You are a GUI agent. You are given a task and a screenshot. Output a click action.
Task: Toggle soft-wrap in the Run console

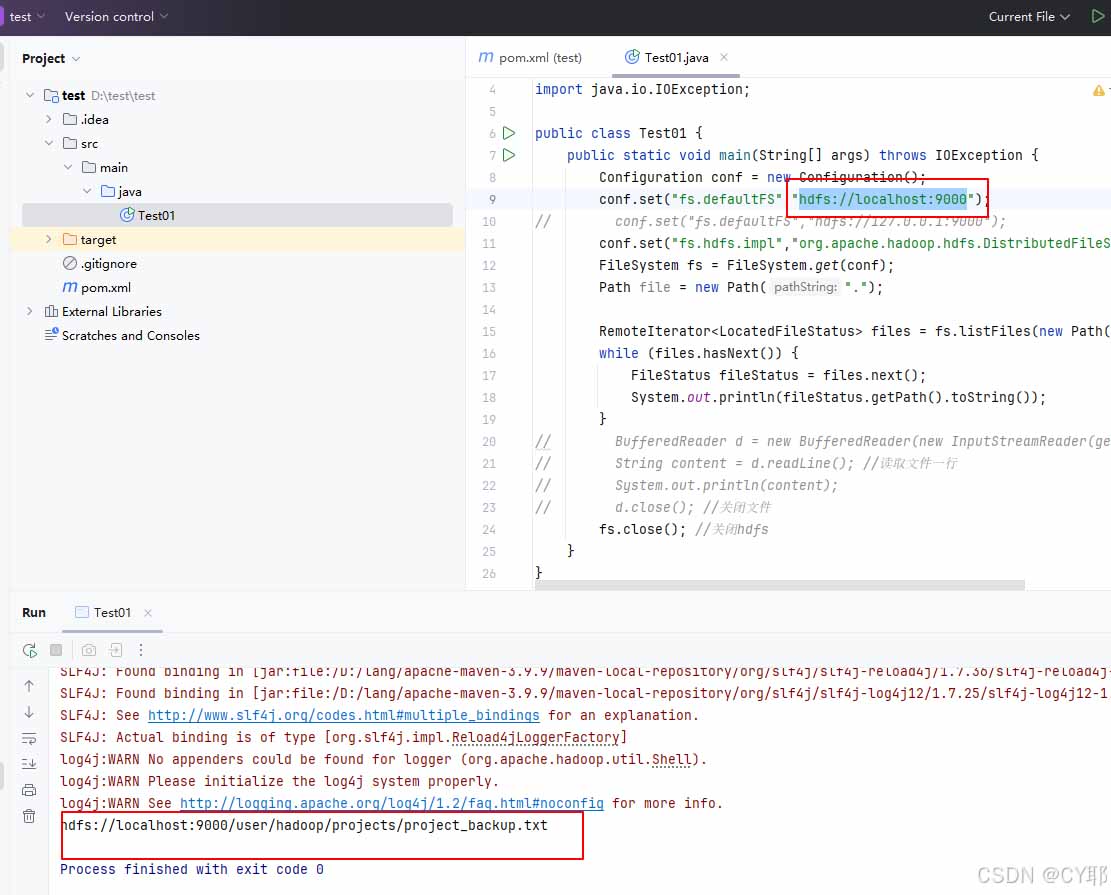click(29, 738)
